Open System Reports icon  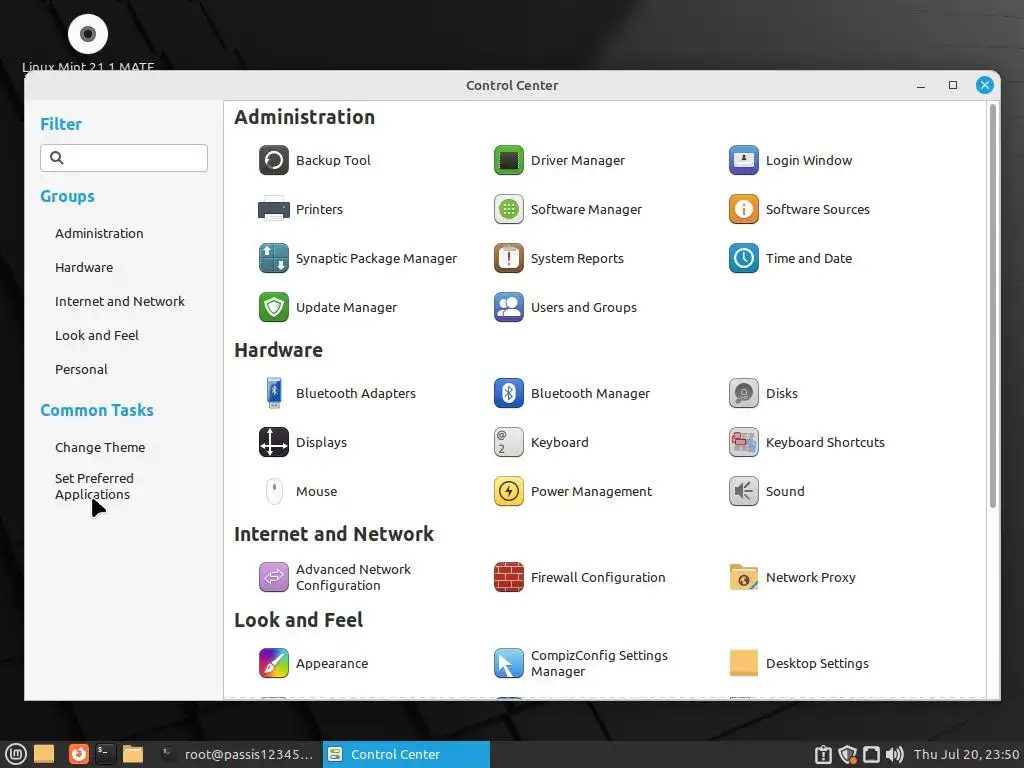pyautogui.click(x=509, y=259)
